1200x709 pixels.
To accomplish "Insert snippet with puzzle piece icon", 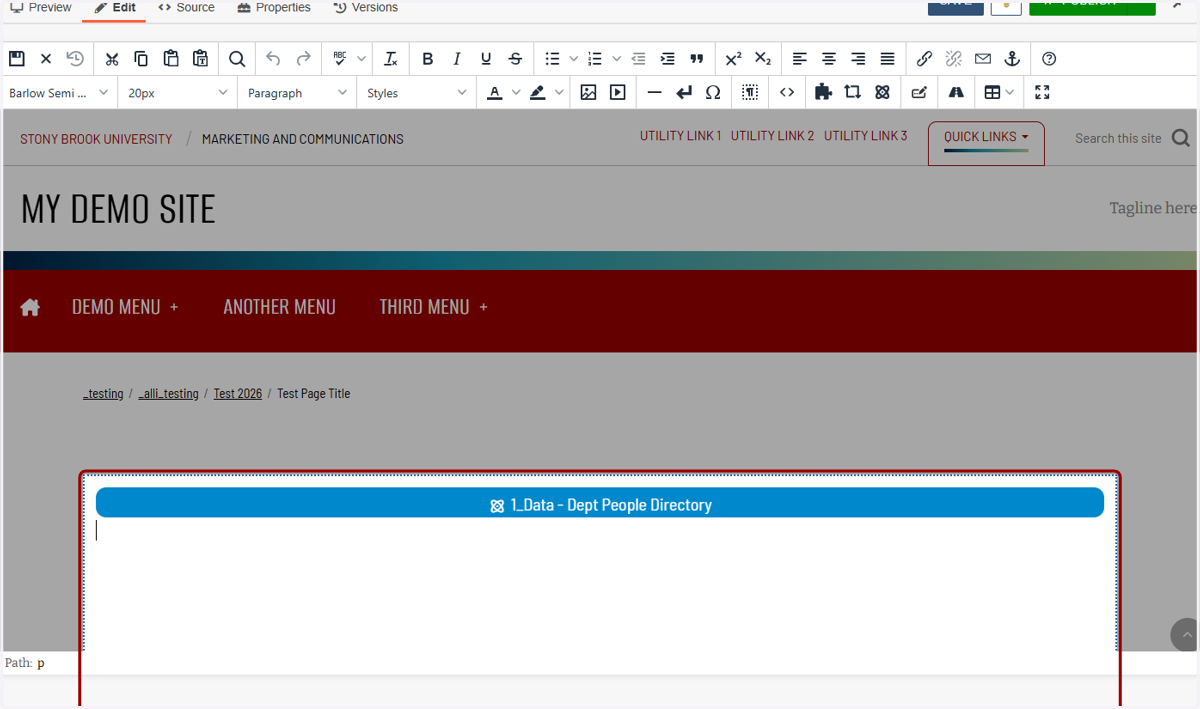I will 823,92.
